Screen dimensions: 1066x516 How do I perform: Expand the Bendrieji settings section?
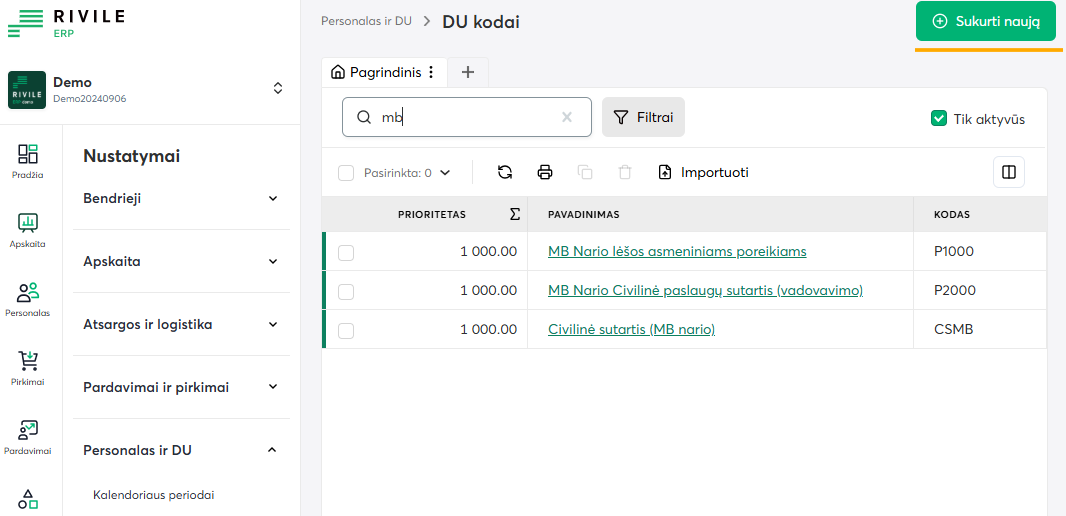180,198
